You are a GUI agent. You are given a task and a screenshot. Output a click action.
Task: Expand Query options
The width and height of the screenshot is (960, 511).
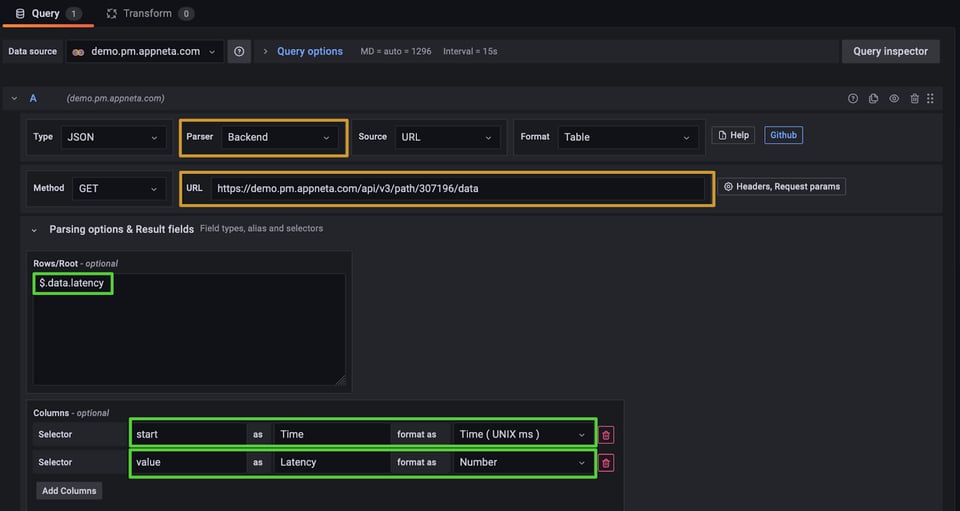pyautogui.click(x=309, y=52)
